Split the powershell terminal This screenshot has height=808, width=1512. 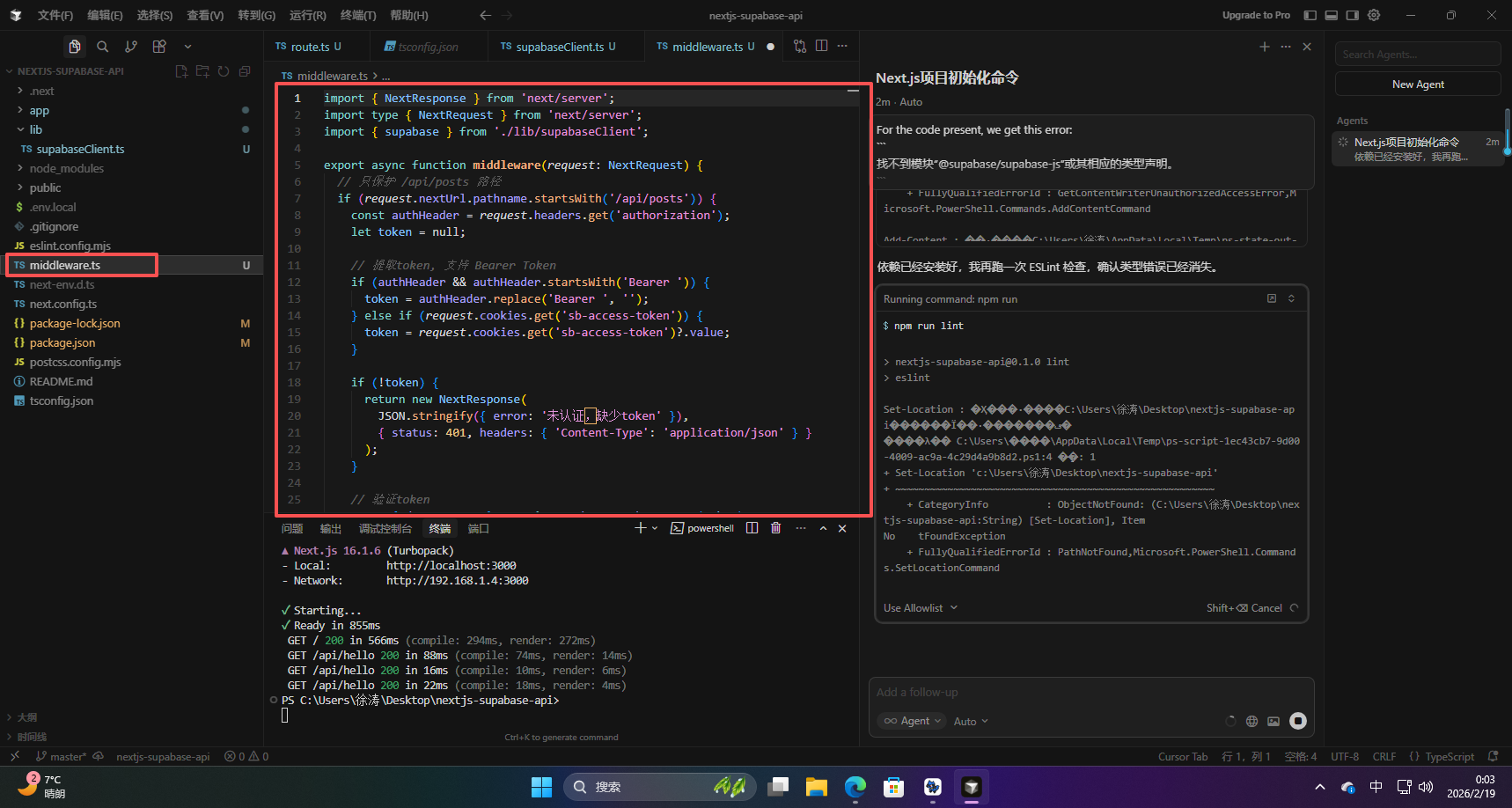[752, 528]
